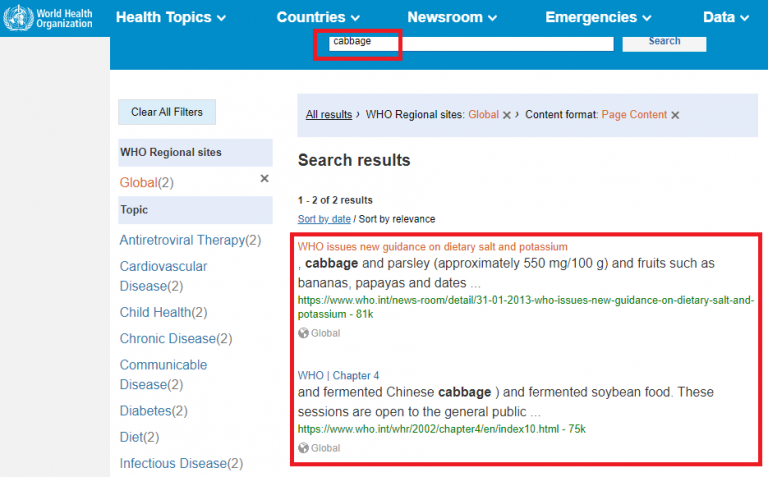
Task: Click the World Health Organization logo
Action: tap(48, 18)
